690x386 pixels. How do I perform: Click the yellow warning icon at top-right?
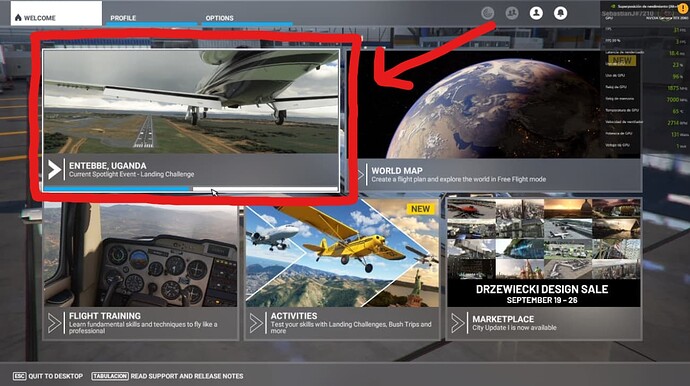point(684,7)
